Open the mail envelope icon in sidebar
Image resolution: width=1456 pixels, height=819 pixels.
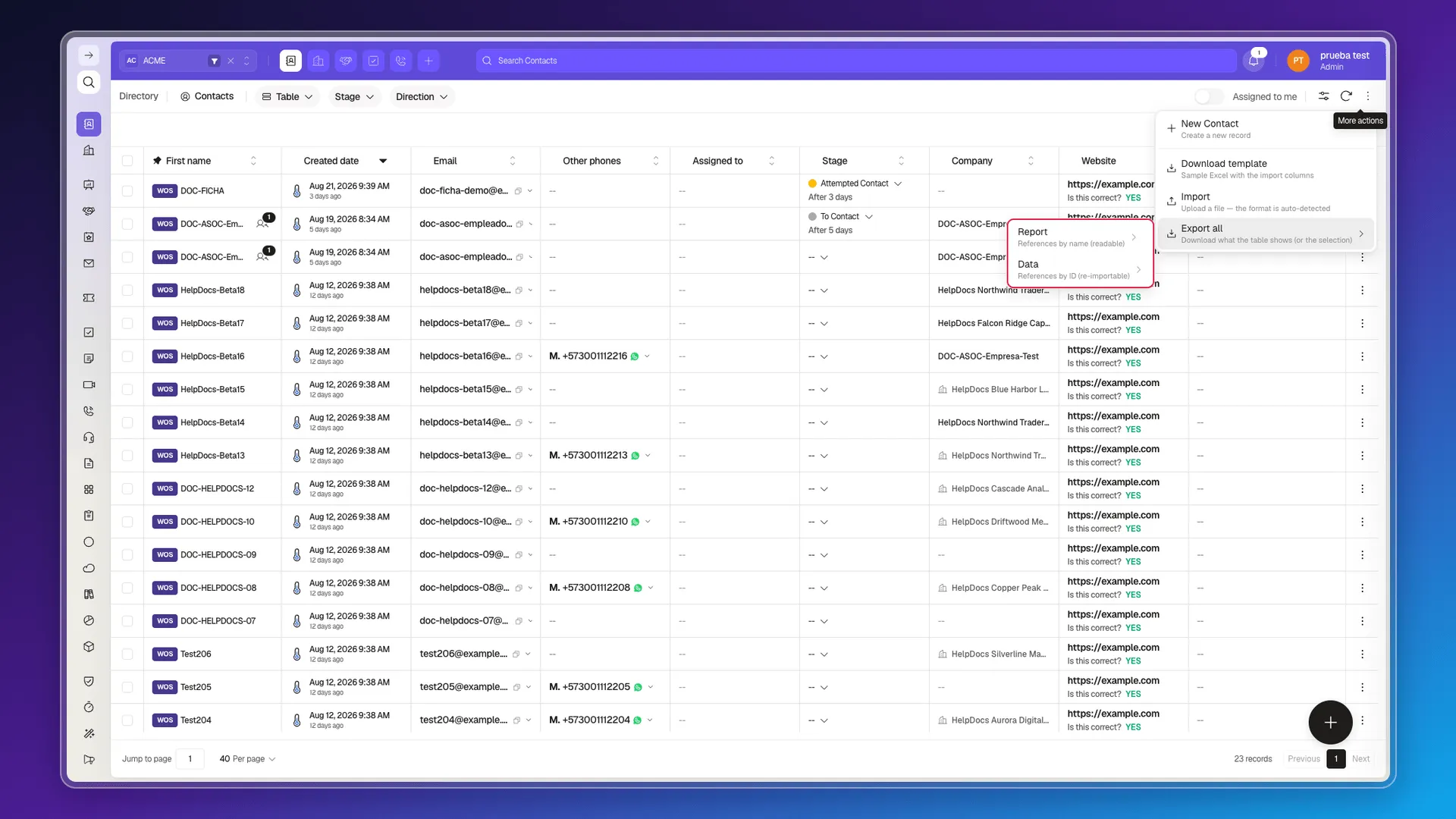(x=89, y=263)
